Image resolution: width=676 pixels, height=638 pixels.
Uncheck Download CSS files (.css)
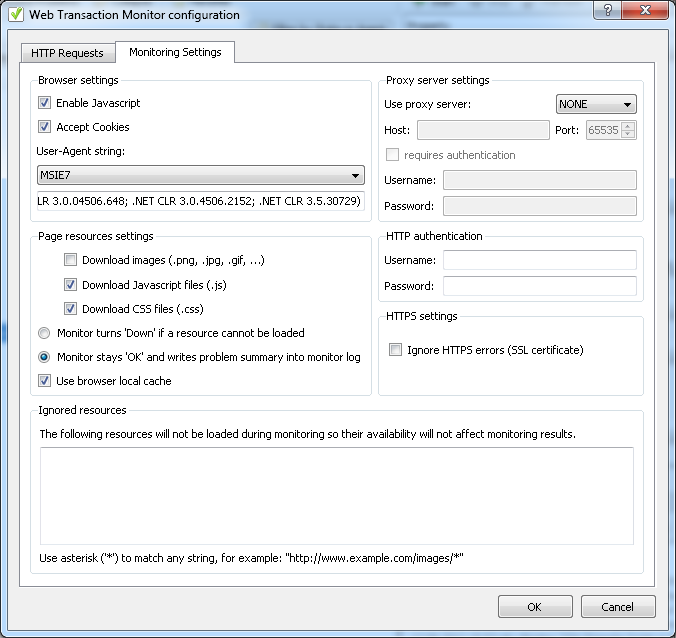point(70,309)
